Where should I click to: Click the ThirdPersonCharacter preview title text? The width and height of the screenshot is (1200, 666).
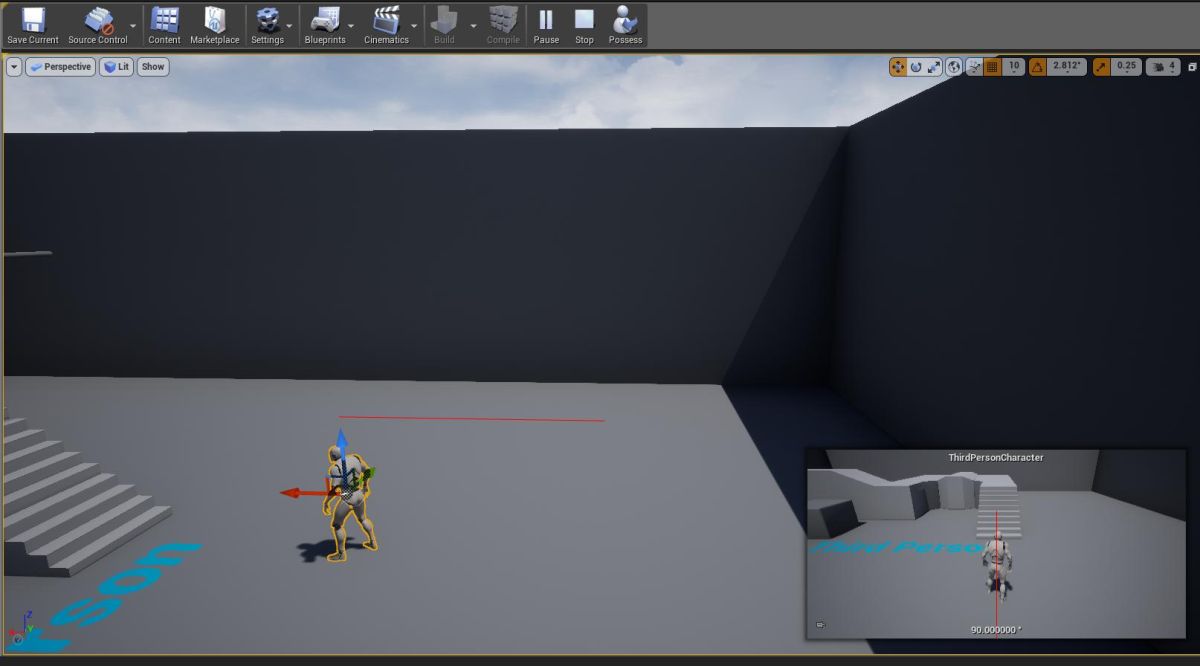996,457
